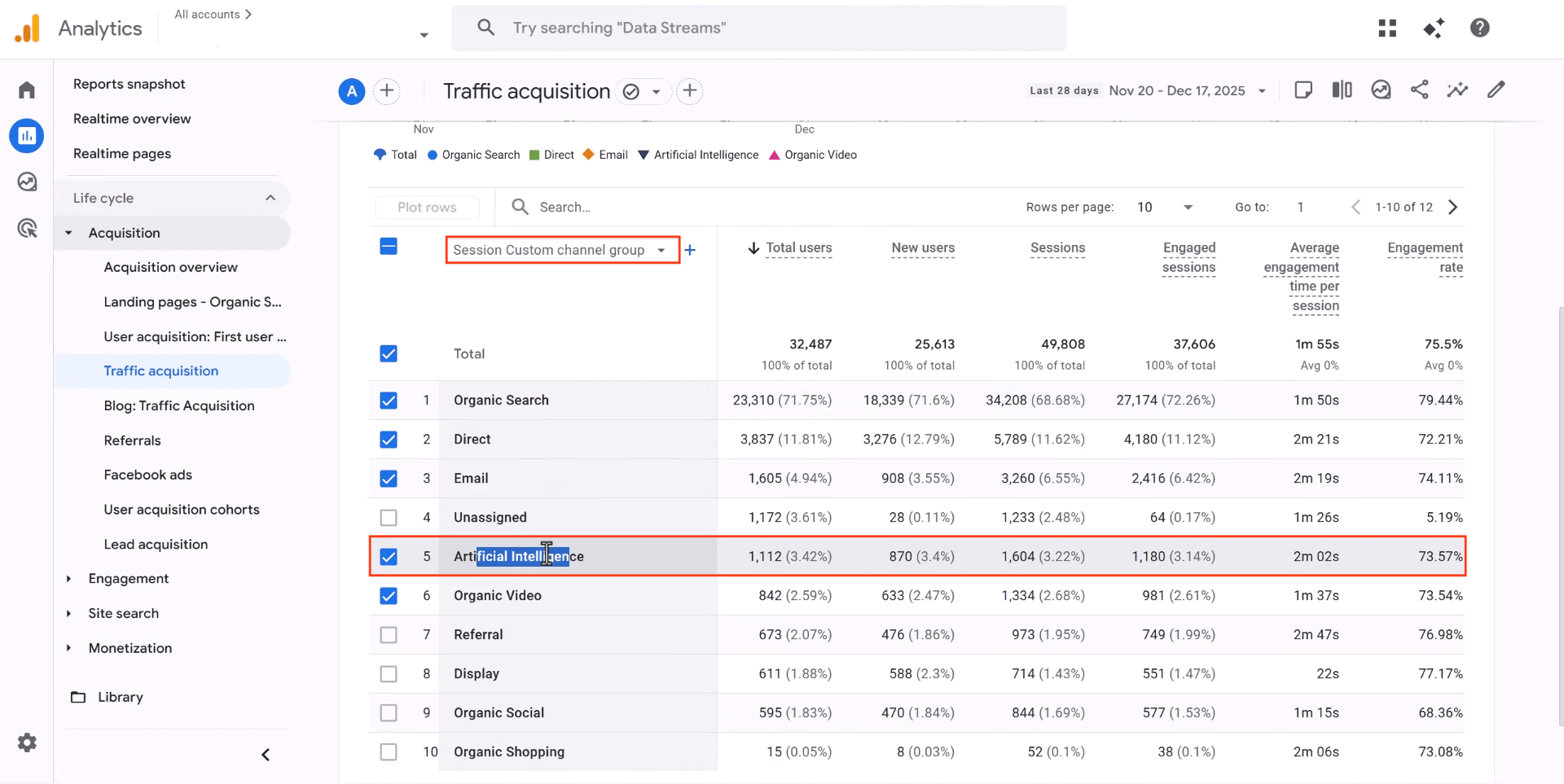This screenshot has width=1564, height=784.
Task: Toggle the Total select-all checkbox
Action: (389, 353)
